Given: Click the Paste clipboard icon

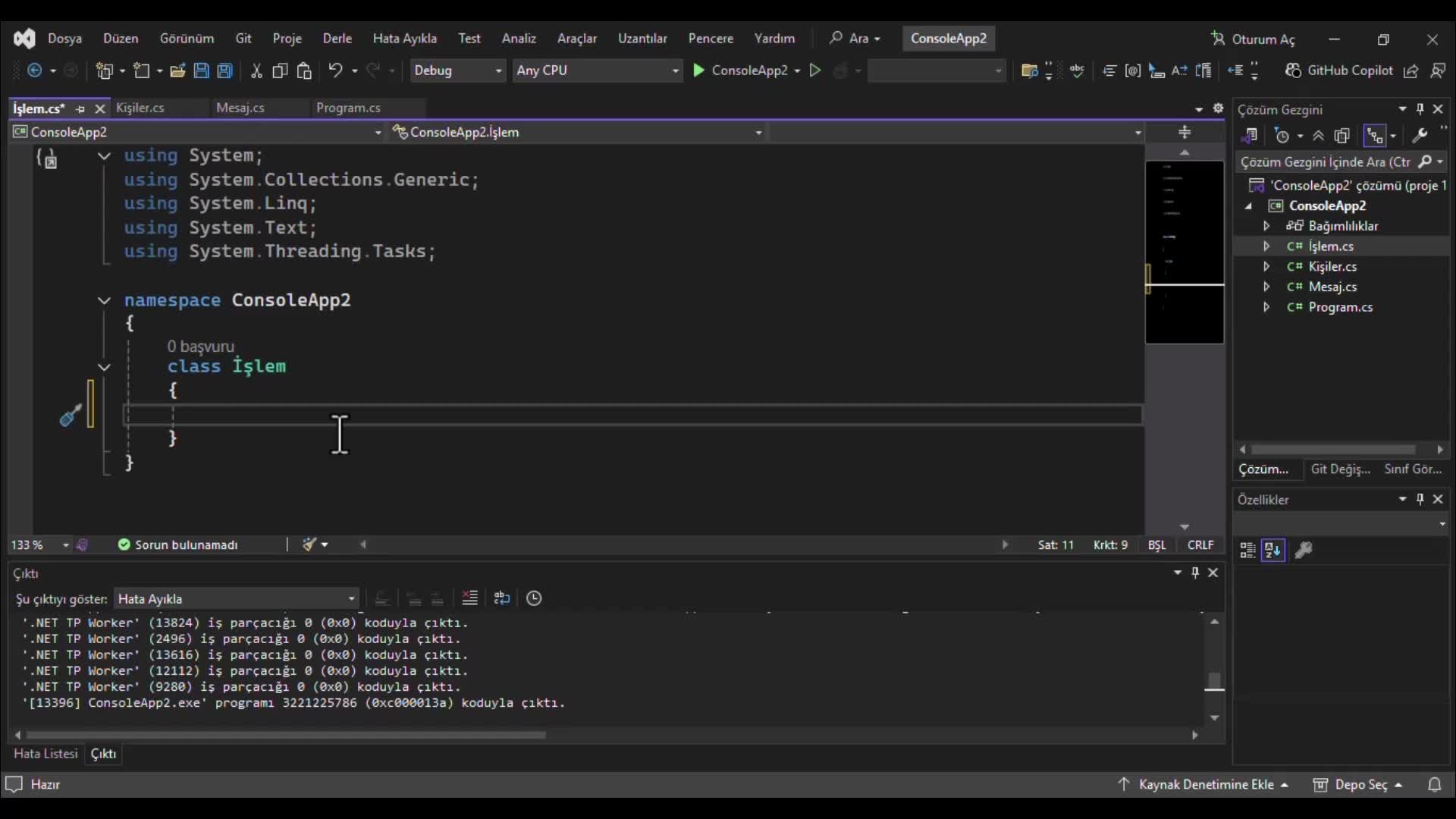Looking at the screenshot, I should 304,71.
